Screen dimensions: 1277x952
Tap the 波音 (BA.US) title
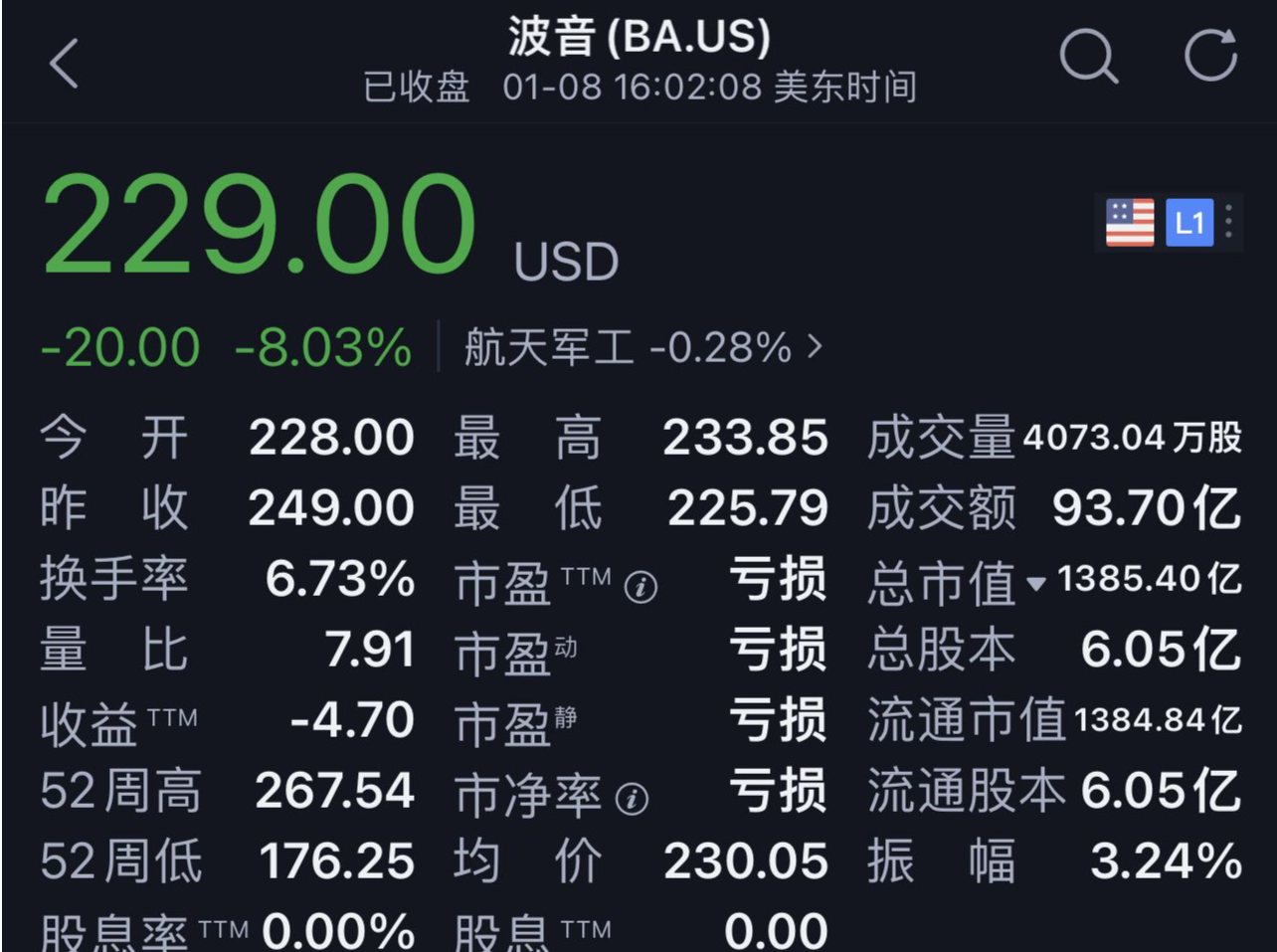coord(639,37)
